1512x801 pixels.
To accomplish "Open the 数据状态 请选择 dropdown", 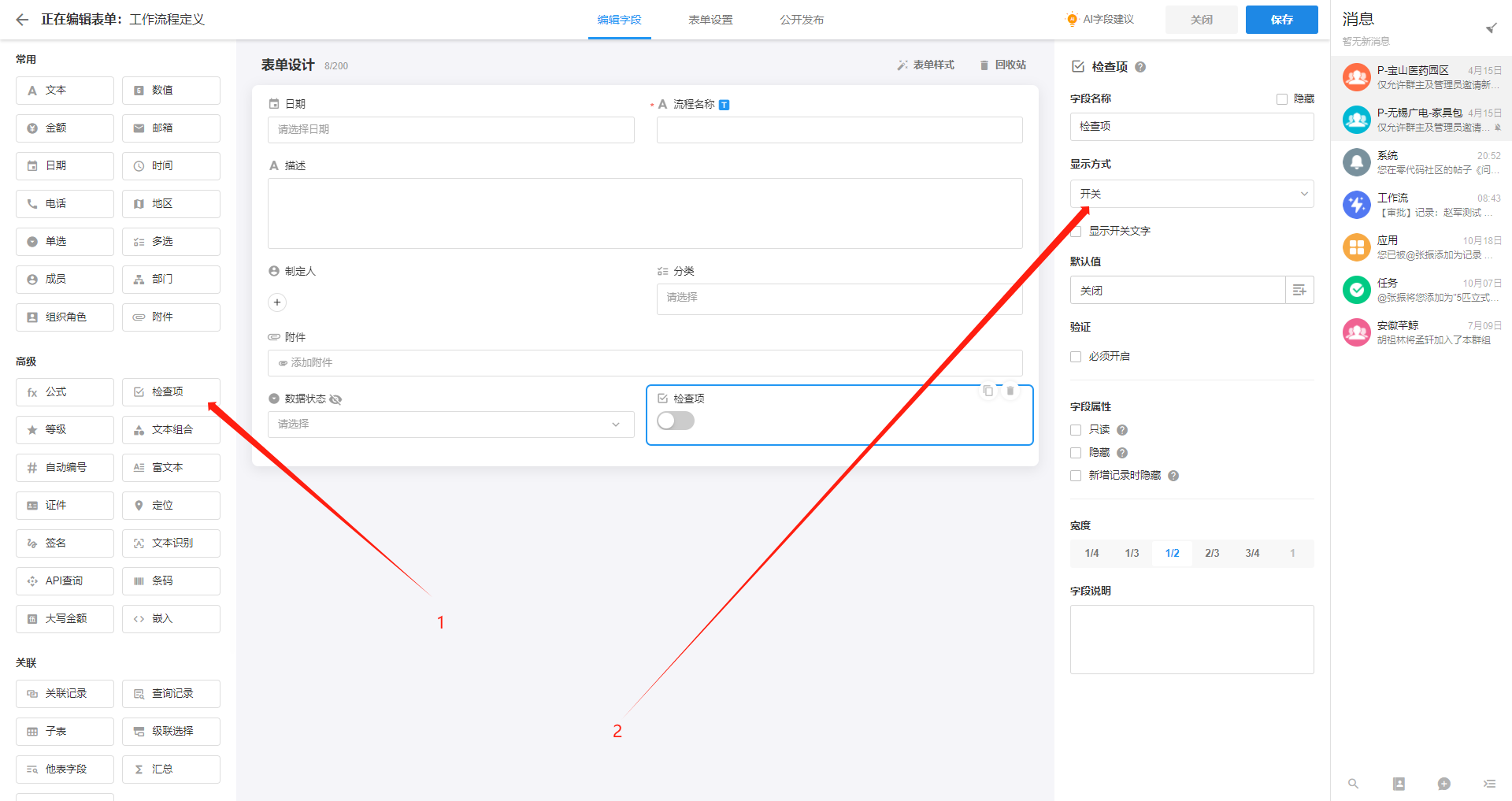I will coord(451,425).
